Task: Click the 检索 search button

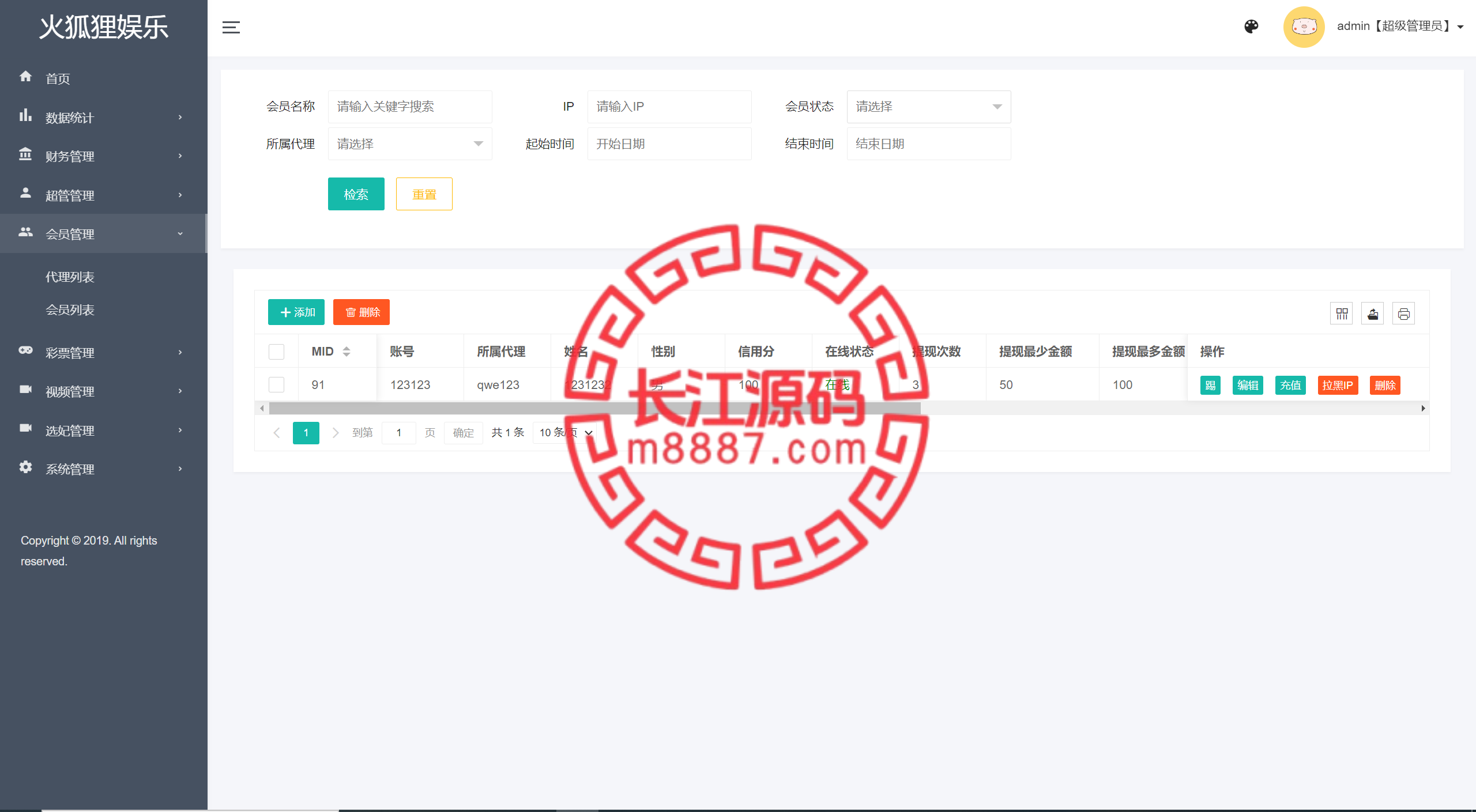Action: tap(356, 194)
